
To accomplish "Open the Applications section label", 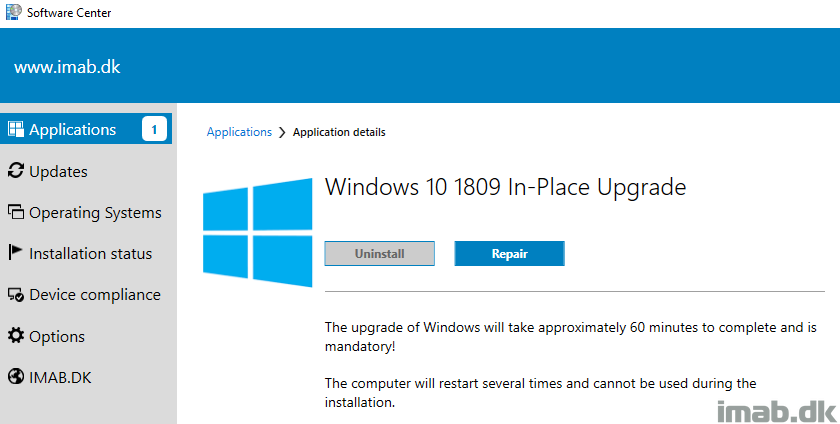I will (x=72, y=130).
